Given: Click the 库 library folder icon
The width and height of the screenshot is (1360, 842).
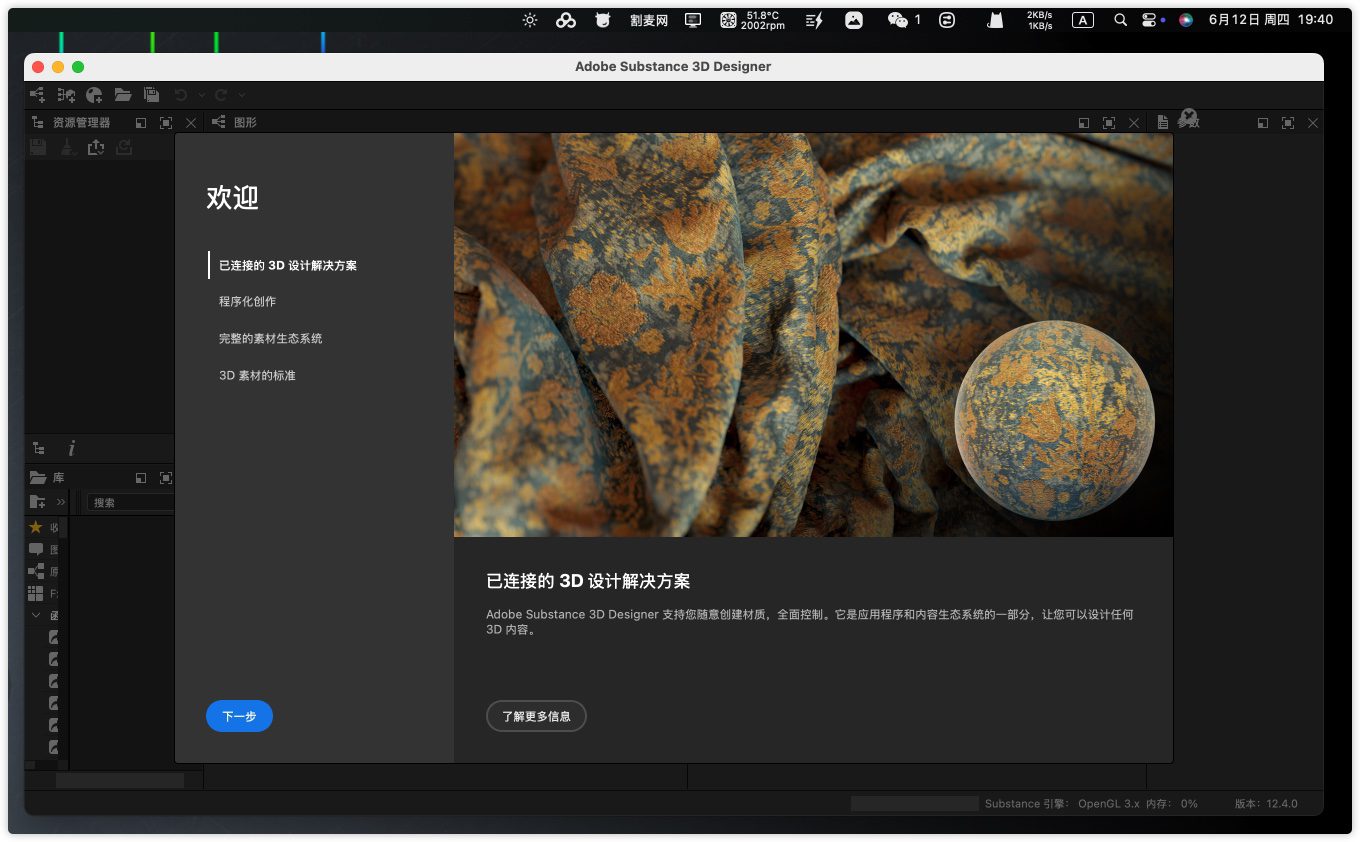Looking at the screenshot, I should (38, 478).
